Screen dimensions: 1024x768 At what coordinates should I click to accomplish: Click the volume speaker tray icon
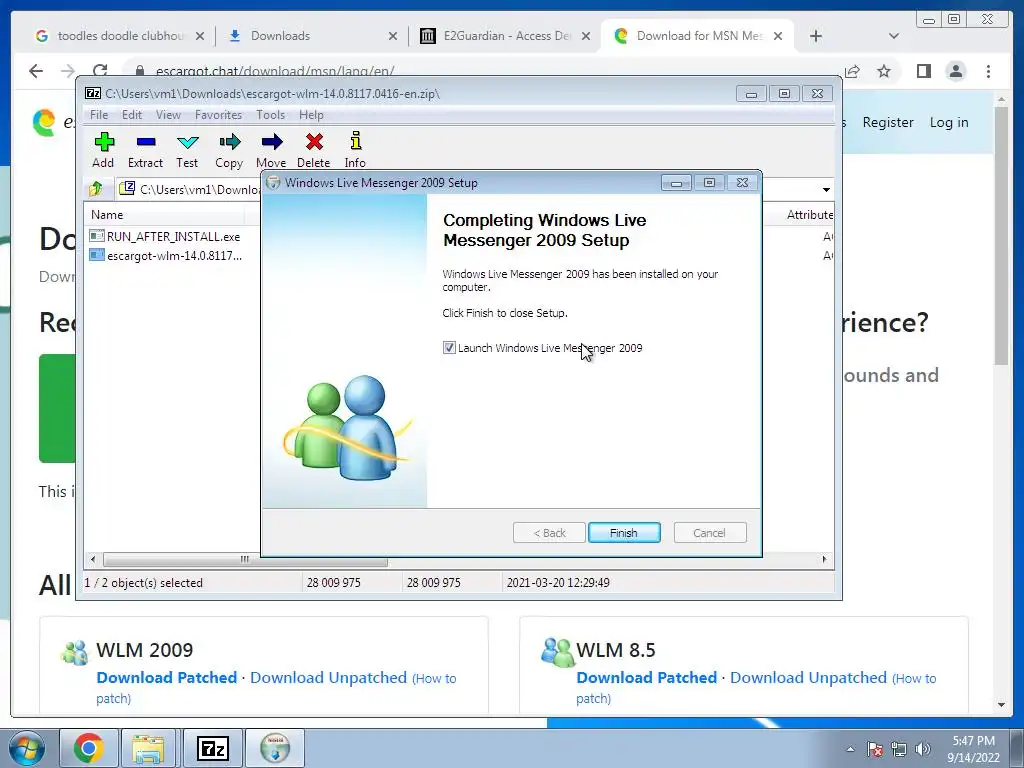click(x=923, y=749)
